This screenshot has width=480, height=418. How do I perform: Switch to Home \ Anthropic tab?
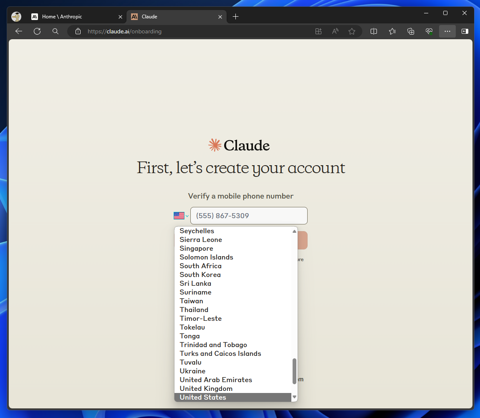(76, 16)
